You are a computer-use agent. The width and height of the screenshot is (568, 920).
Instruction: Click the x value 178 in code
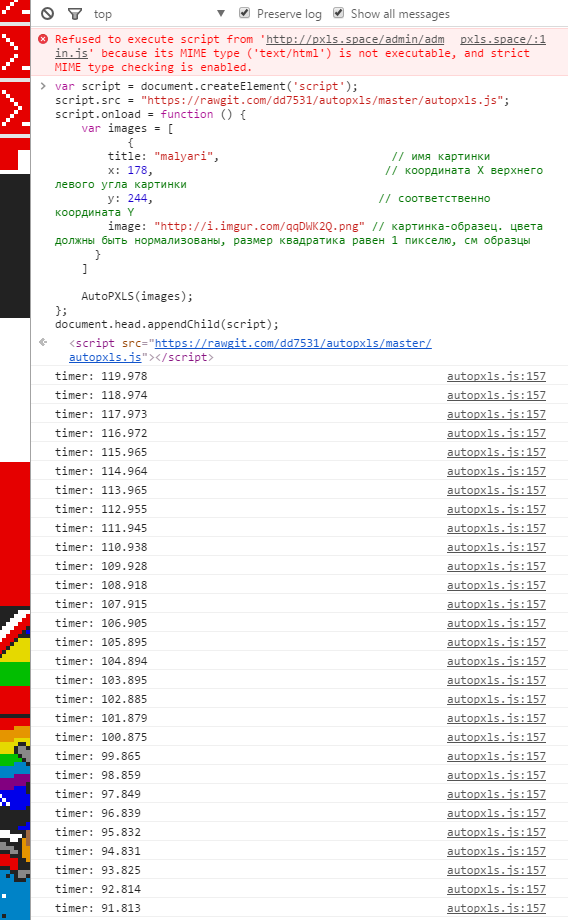click(137, 170)
